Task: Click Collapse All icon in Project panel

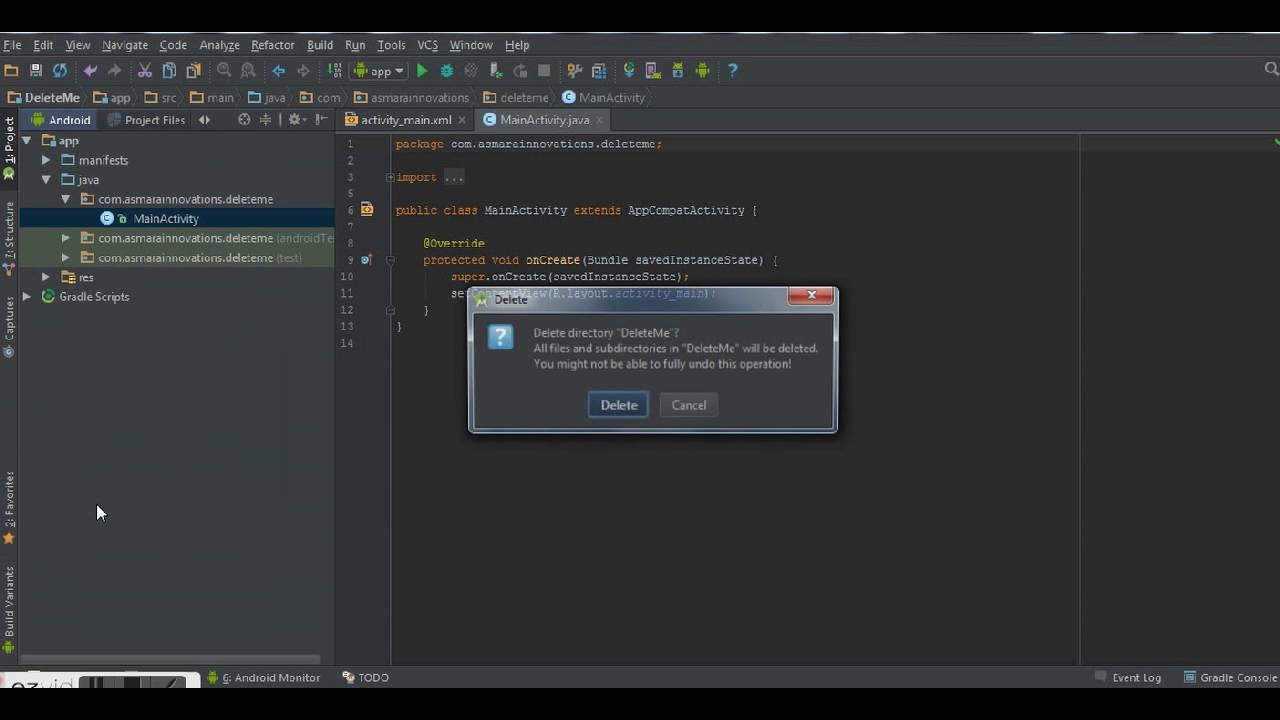Action: (x=266, y=120)
